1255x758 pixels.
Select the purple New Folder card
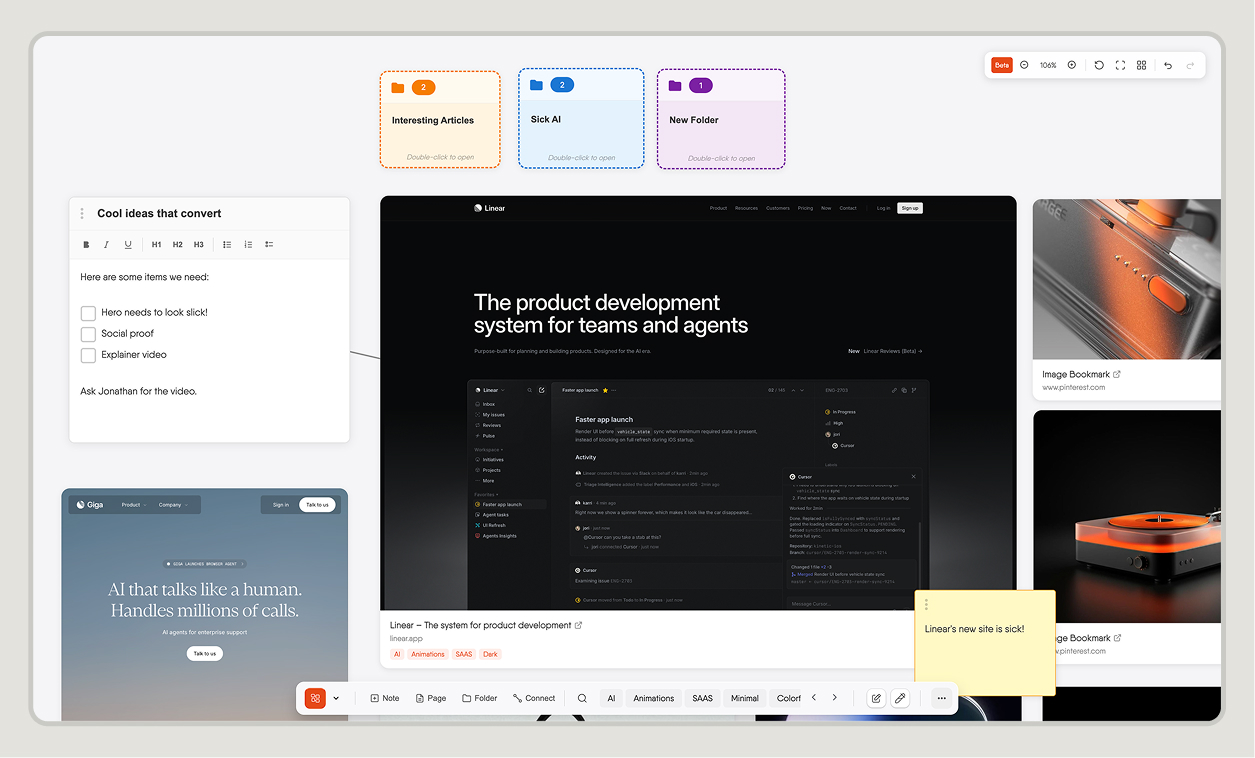[721, 118]
